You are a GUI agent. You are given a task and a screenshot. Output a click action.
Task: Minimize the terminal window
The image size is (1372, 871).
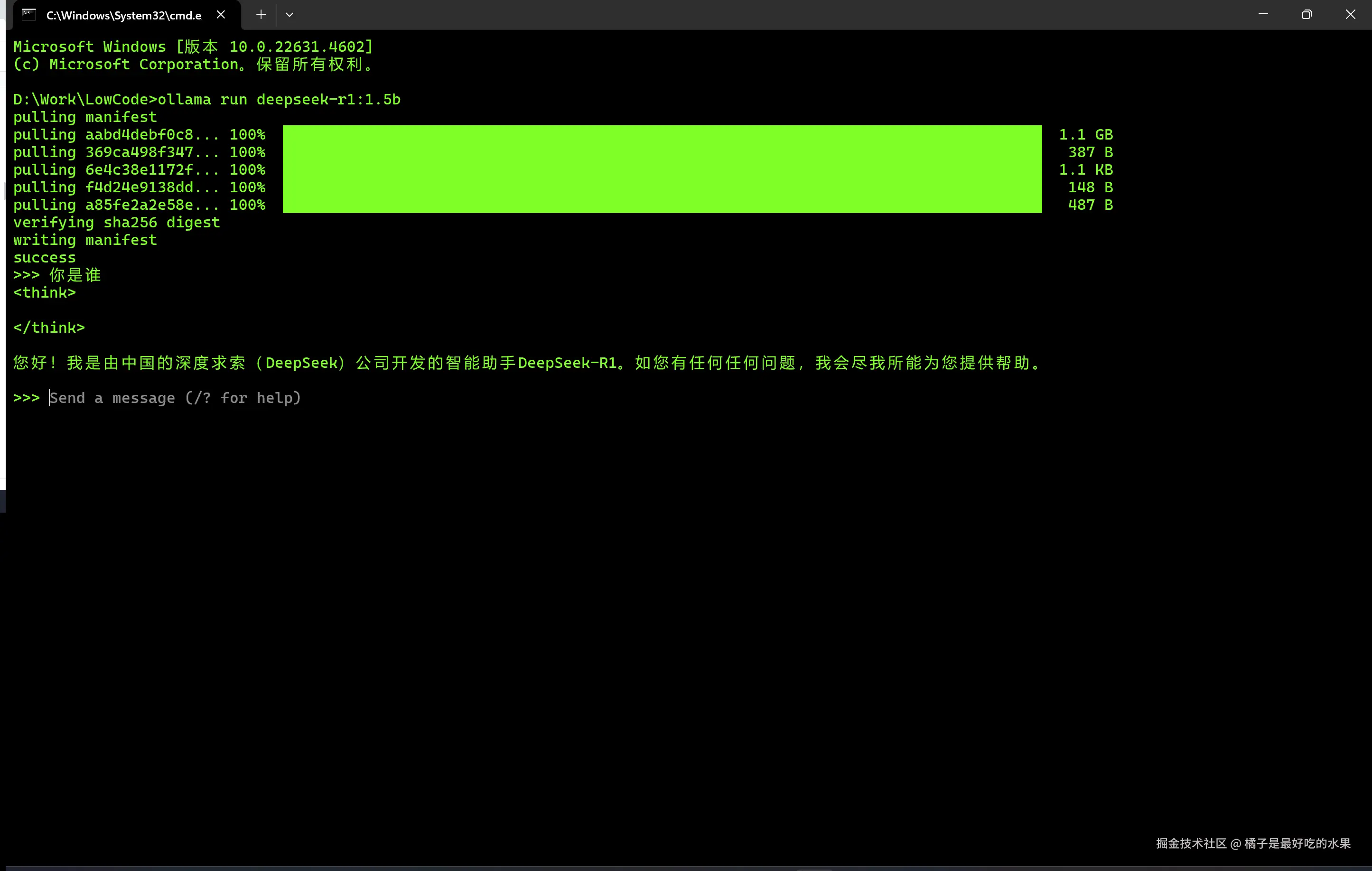(1263, 14)
